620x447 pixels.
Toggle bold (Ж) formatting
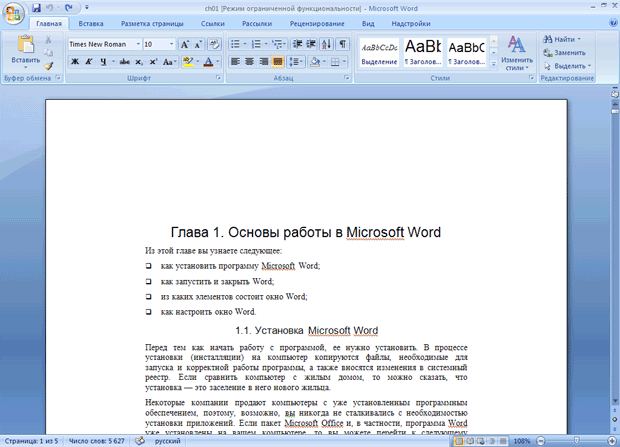[x=75, y=62]
